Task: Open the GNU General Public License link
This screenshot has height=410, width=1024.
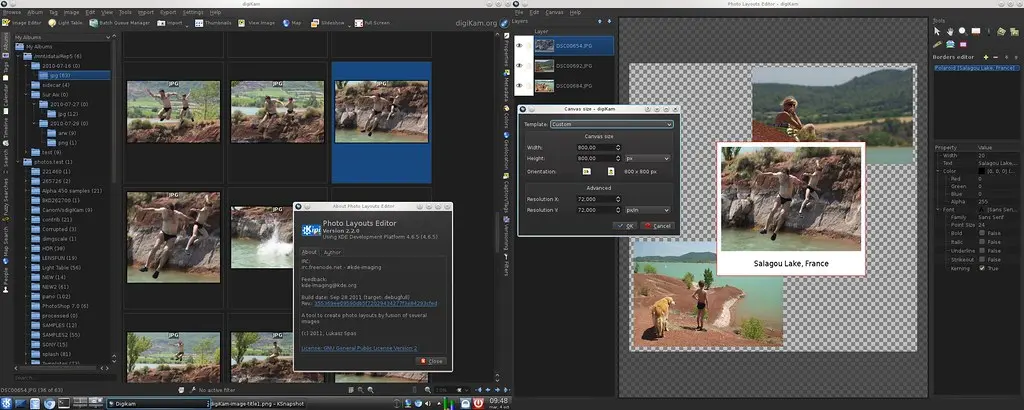Action: pyautogui.click(x=359, y=348)
